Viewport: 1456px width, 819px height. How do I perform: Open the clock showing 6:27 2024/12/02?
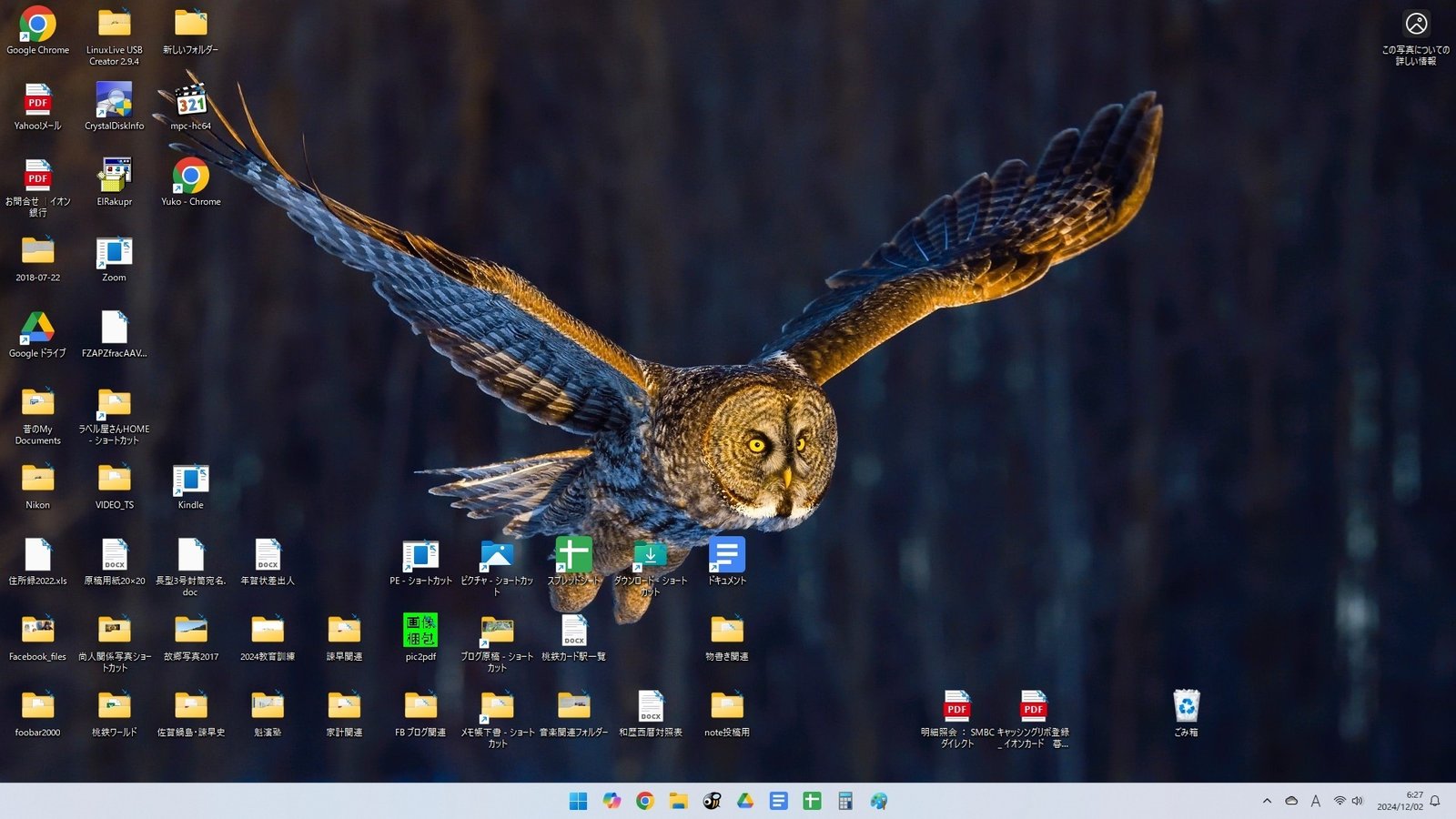[1400, 801]
